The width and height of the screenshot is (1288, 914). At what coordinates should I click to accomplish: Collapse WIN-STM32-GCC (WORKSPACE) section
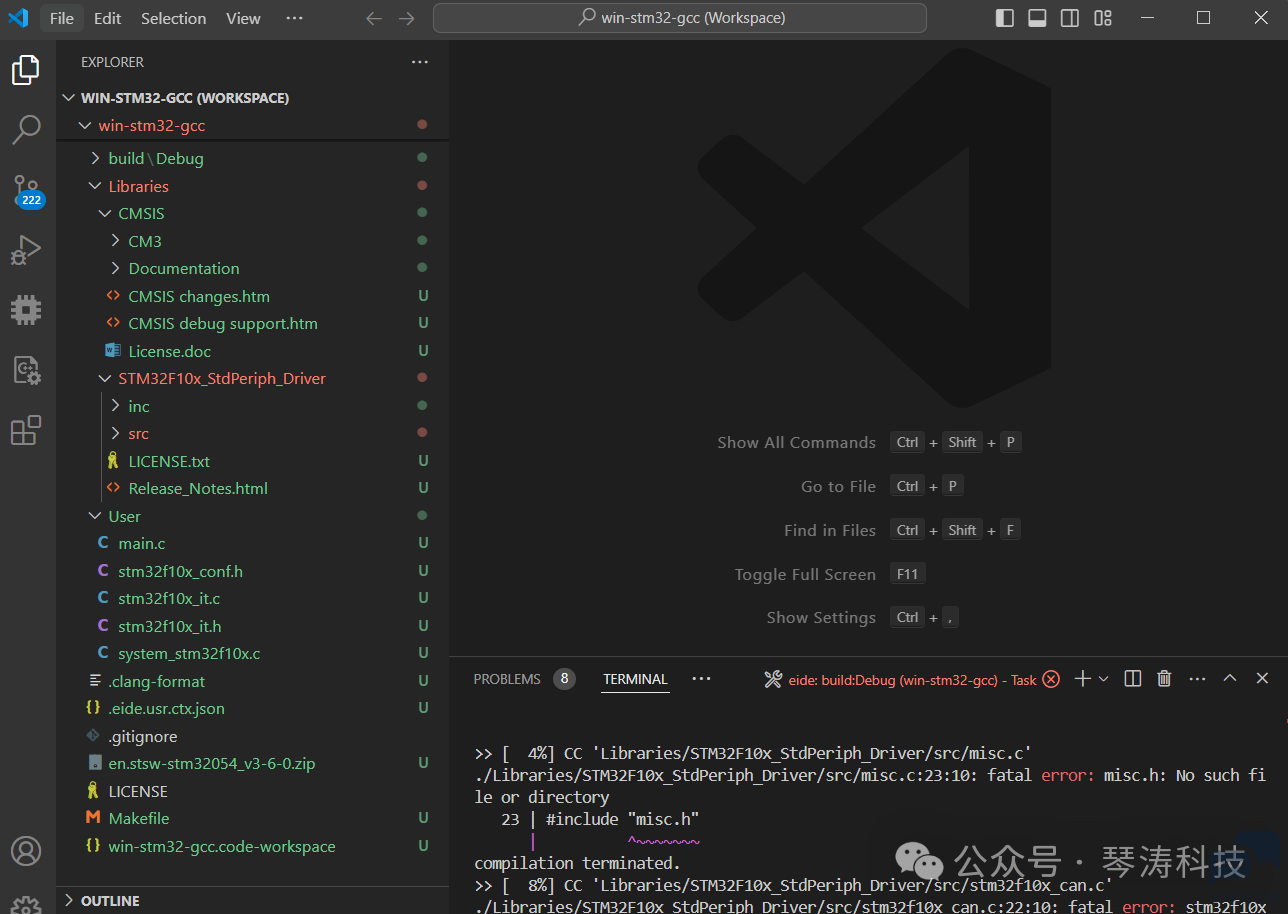pos(252,98)
